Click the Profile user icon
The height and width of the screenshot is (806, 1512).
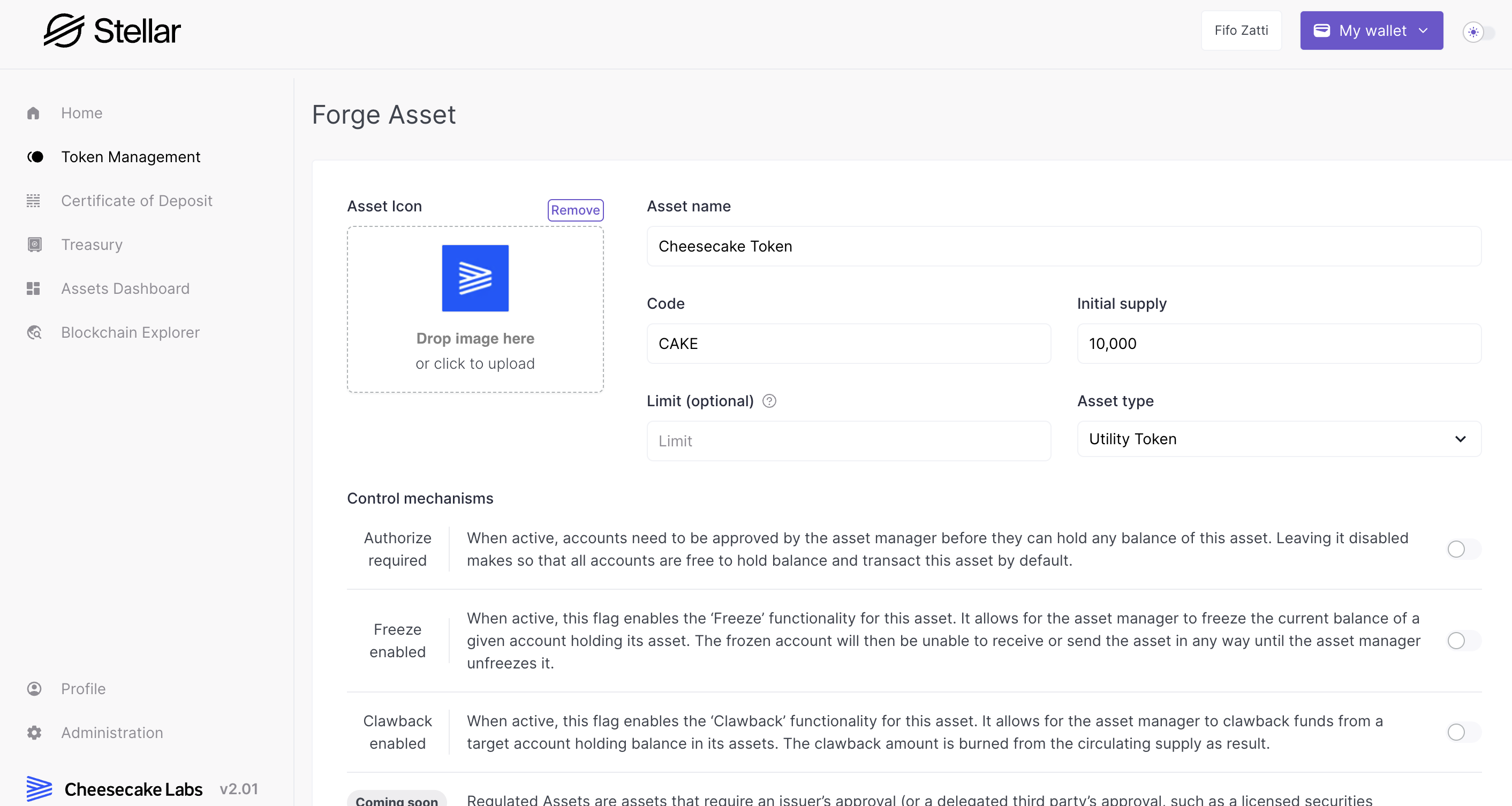(35, 689)
